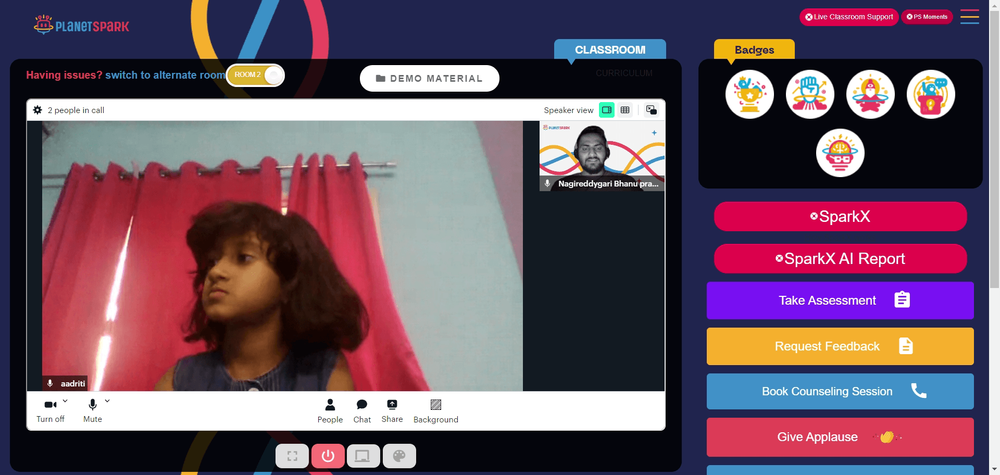Click the 'Speaker view' label
Image resolution: width=1000 pixels, height=475 pixels.
(568, 110)
